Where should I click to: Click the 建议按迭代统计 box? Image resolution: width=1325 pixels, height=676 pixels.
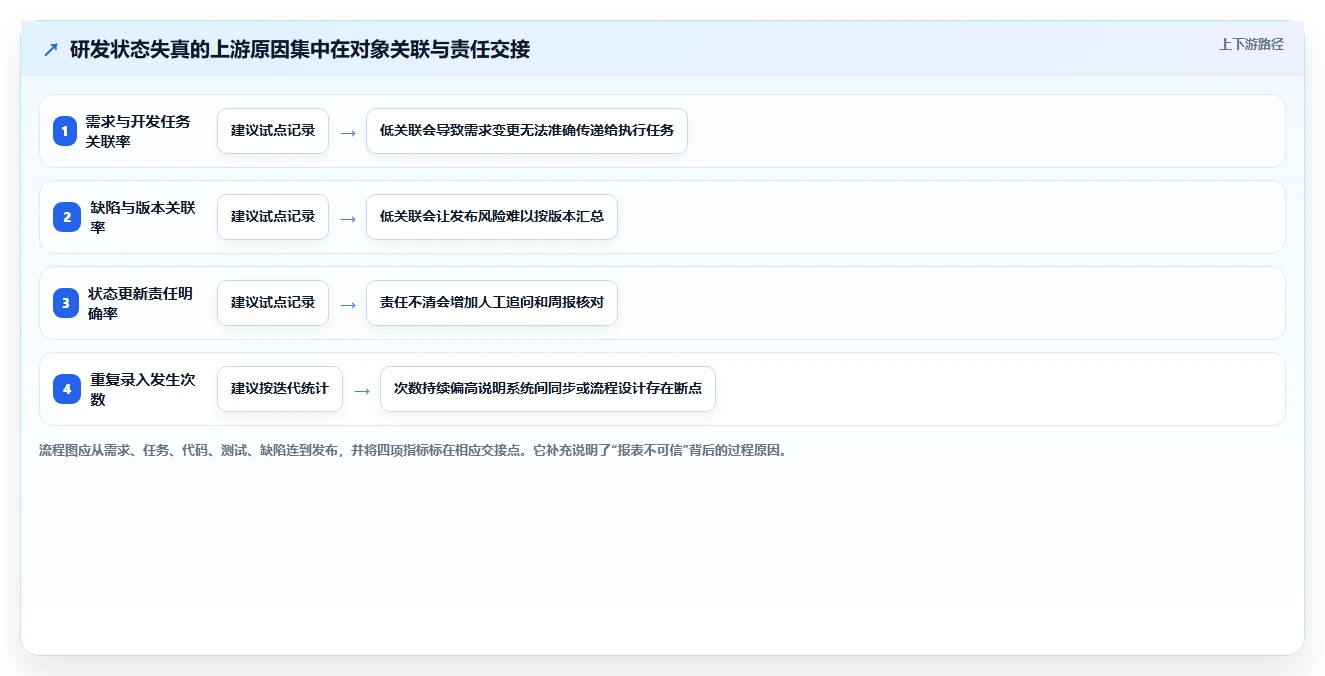point(280,389)
